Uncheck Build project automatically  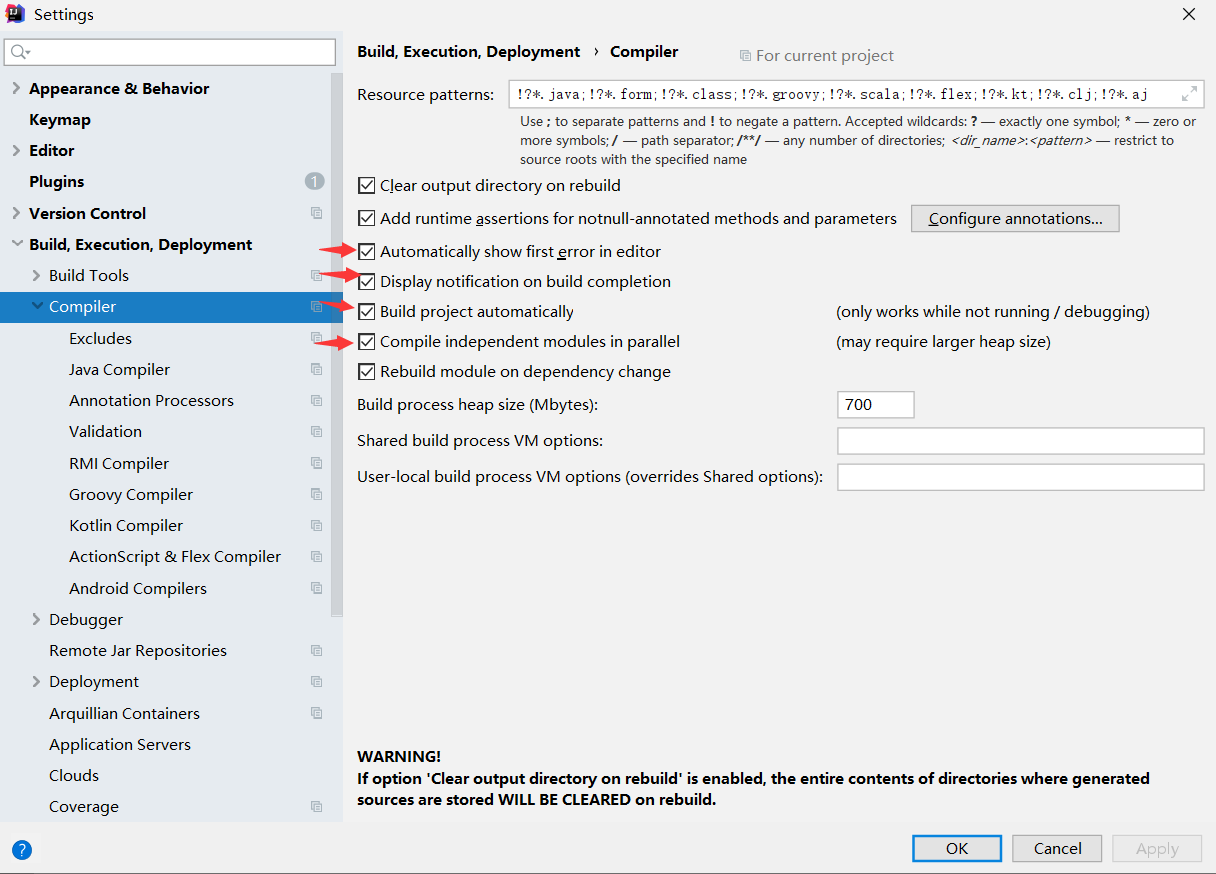[367, 311]
